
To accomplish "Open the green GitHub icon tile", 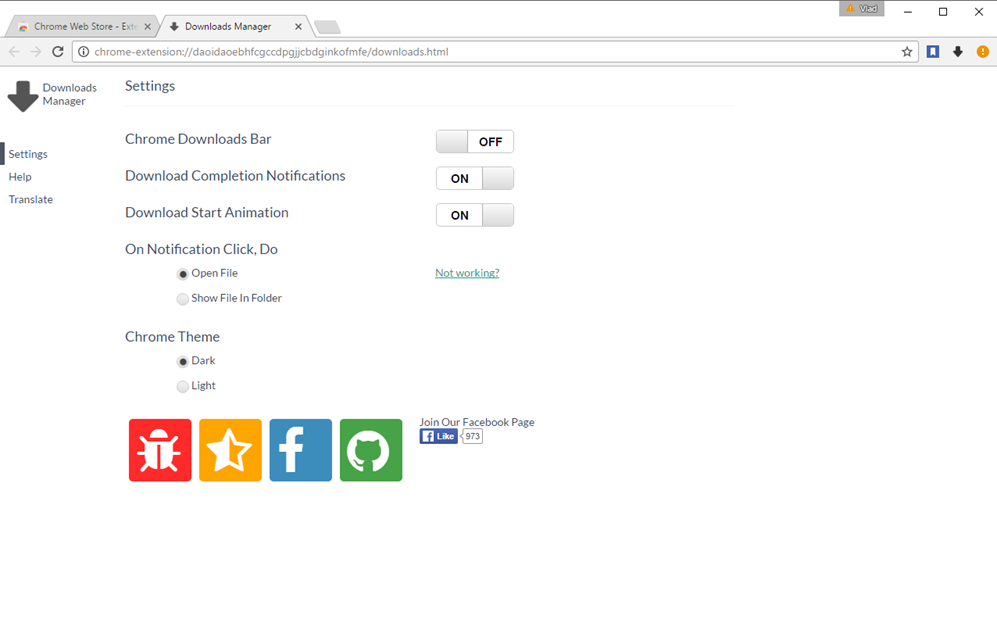I will [x=371, y=450].
